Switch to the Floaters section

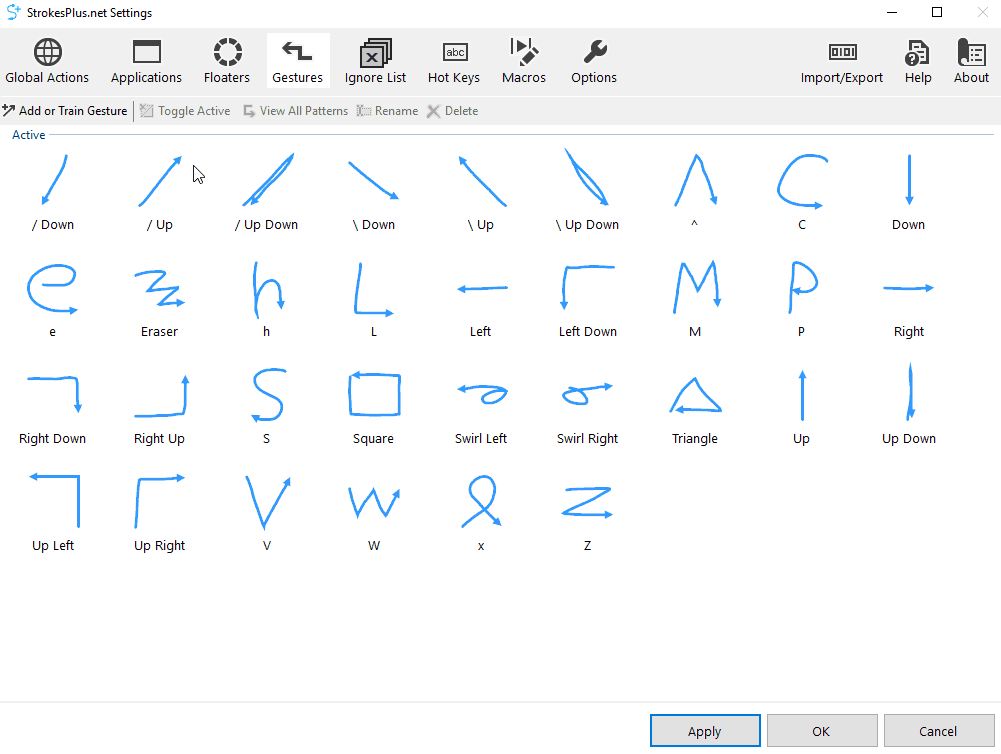point(227,61)
